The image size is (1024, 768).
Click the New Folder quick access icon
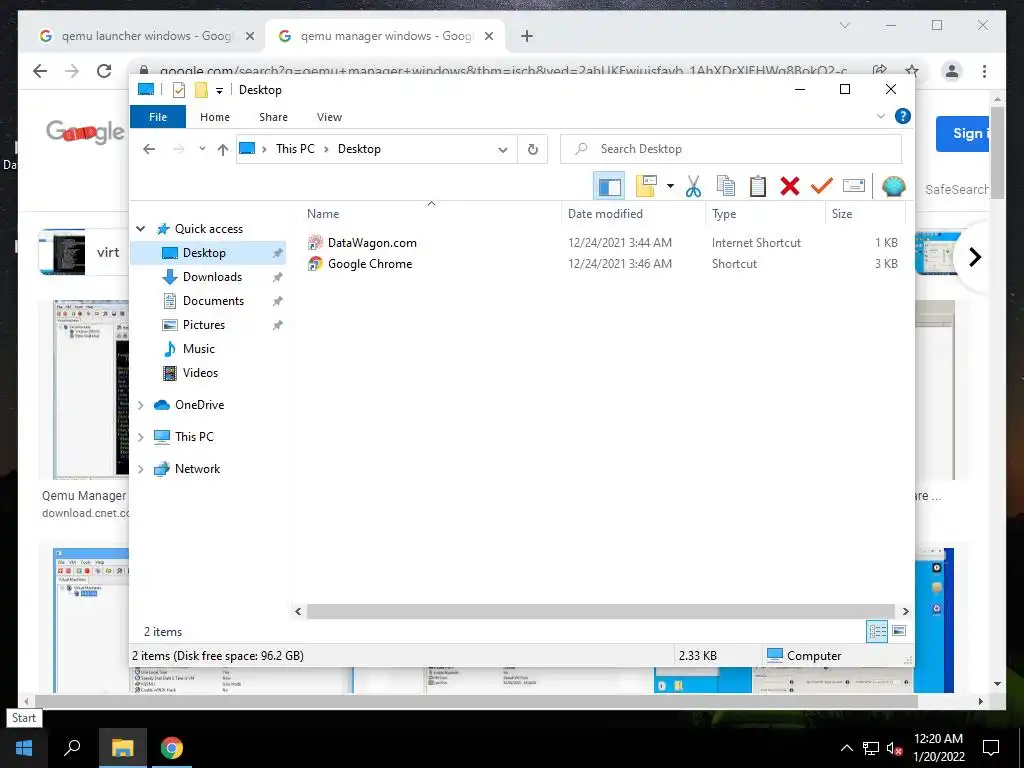(x=201, y=90)
